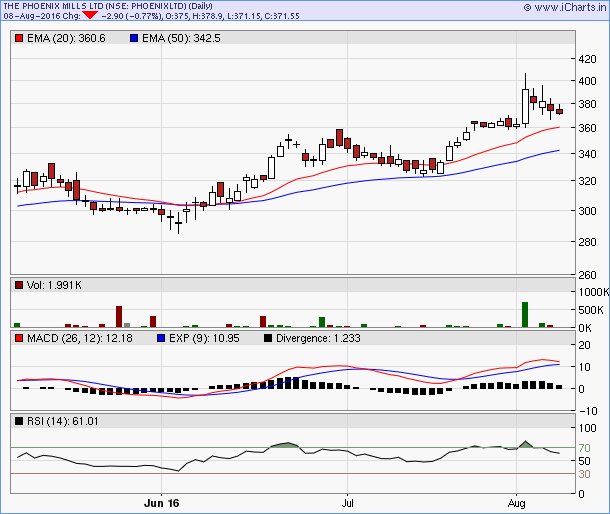The image size is (610, 514).
Task: Click the 20 MACD axis label
Action: [584, 345]
